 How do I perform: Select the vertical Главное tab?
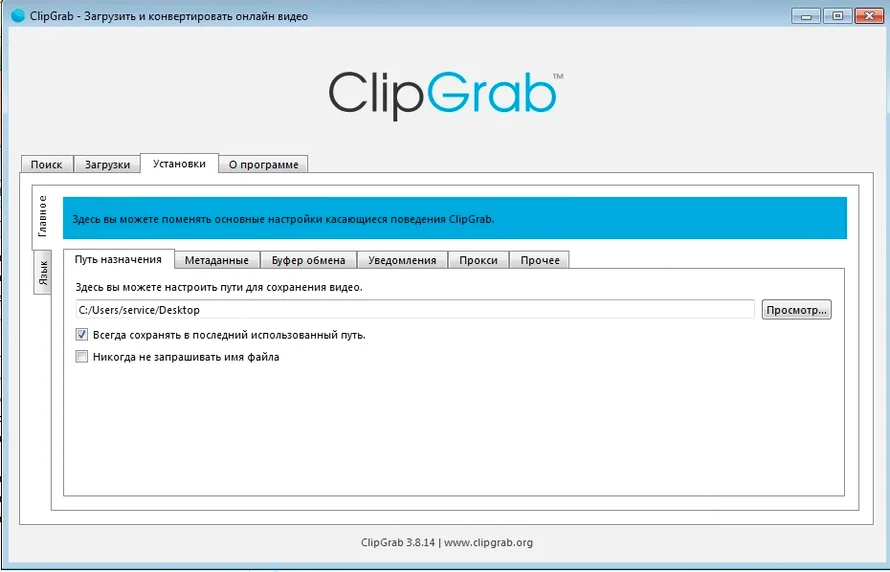[x=42, y=217]
